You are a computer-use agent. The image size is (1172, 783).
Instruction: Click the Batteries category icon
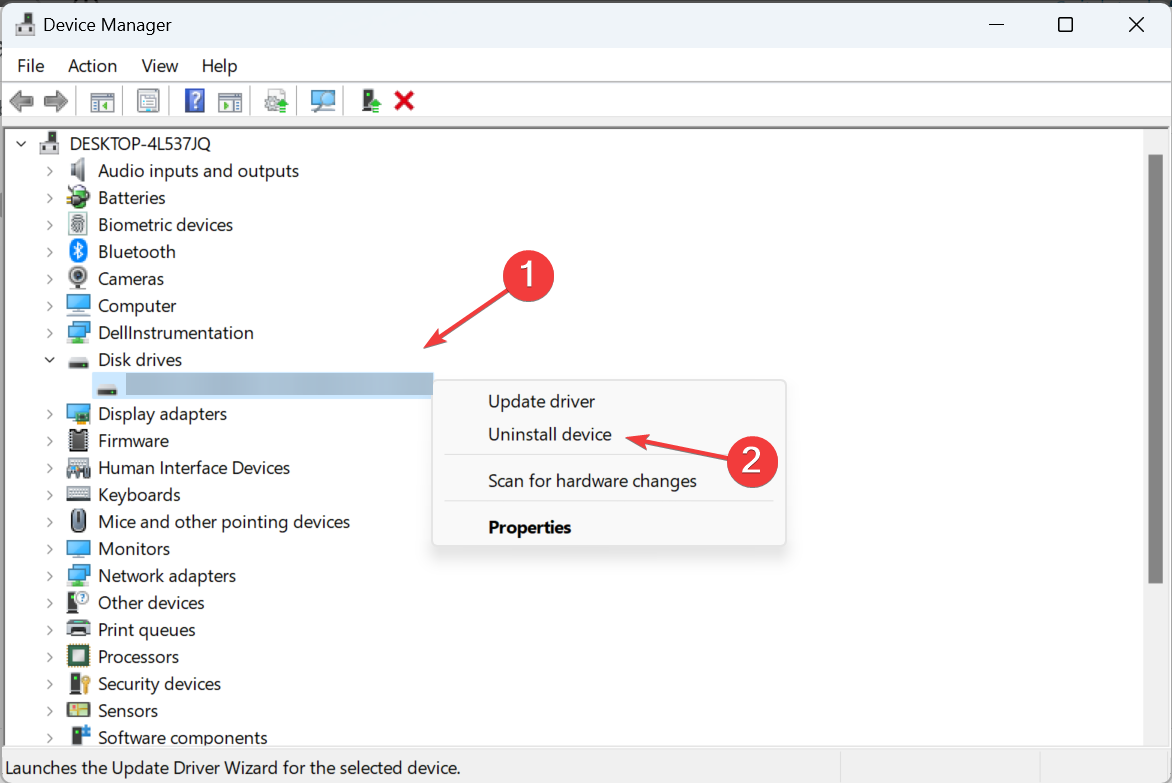coord(78,197)
